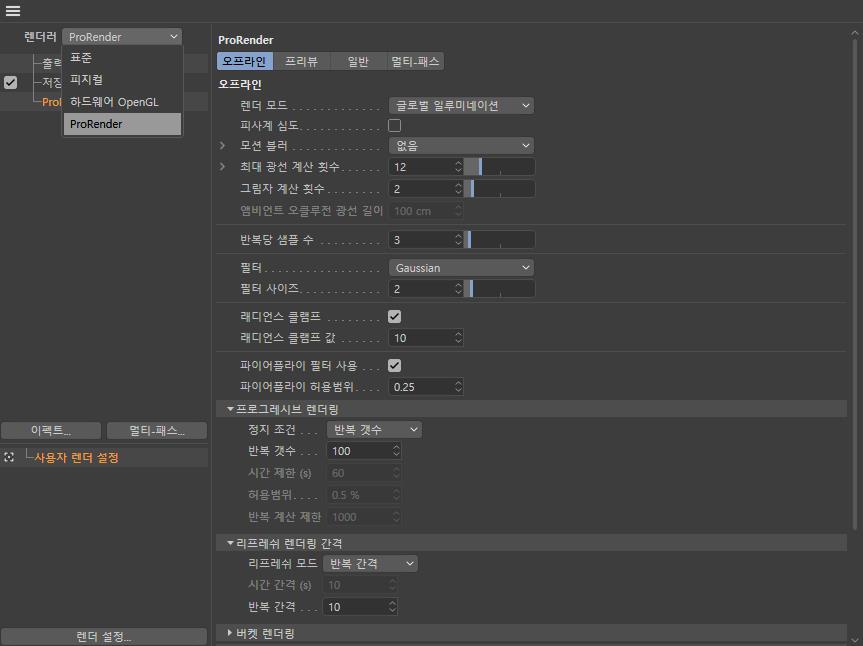Open the 필터 Gaussian dropdown
The image size is (863, 646).
[461, 268]
